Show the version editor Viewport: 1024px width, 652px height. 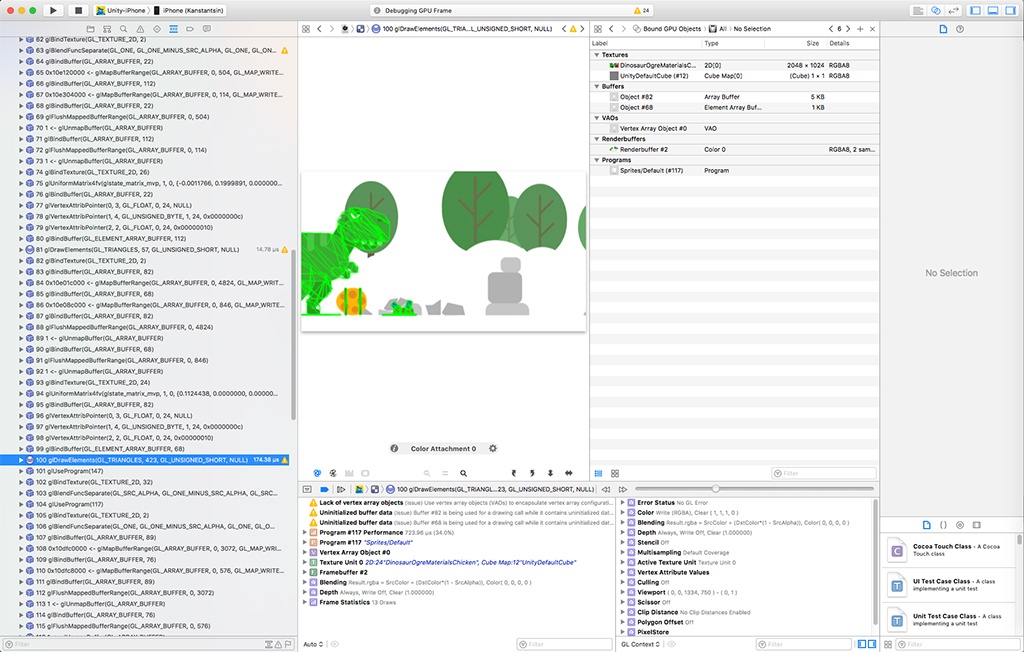click(x=954, y=10)
